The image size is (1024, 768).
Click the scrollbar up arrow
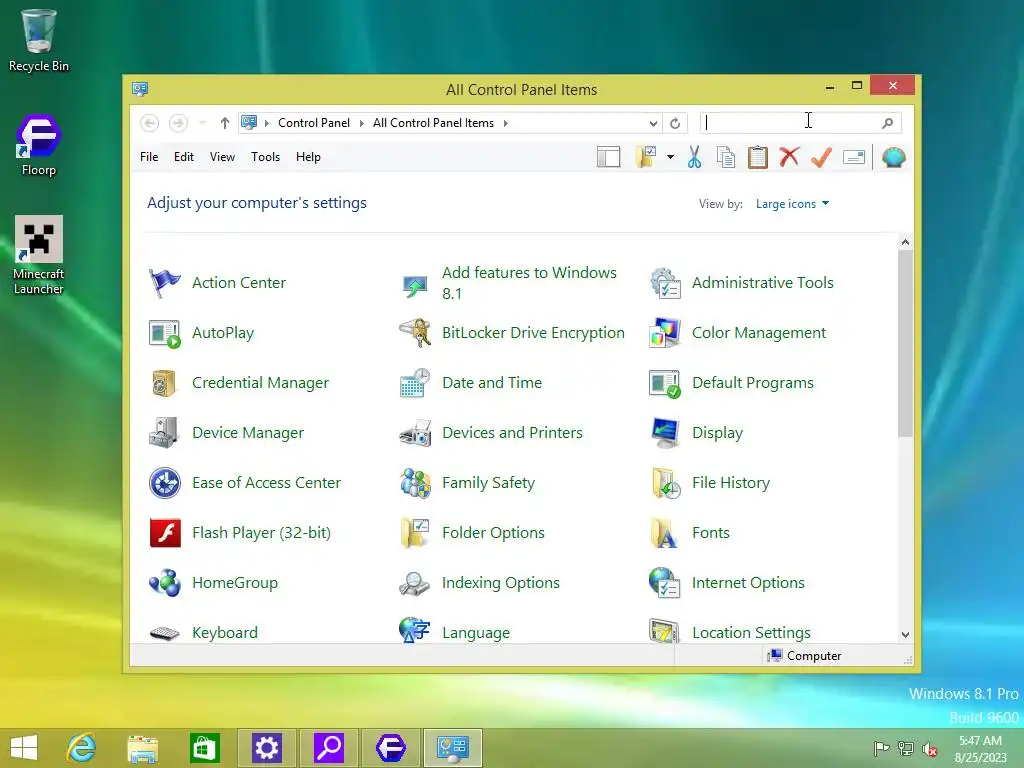coord(905,242)
